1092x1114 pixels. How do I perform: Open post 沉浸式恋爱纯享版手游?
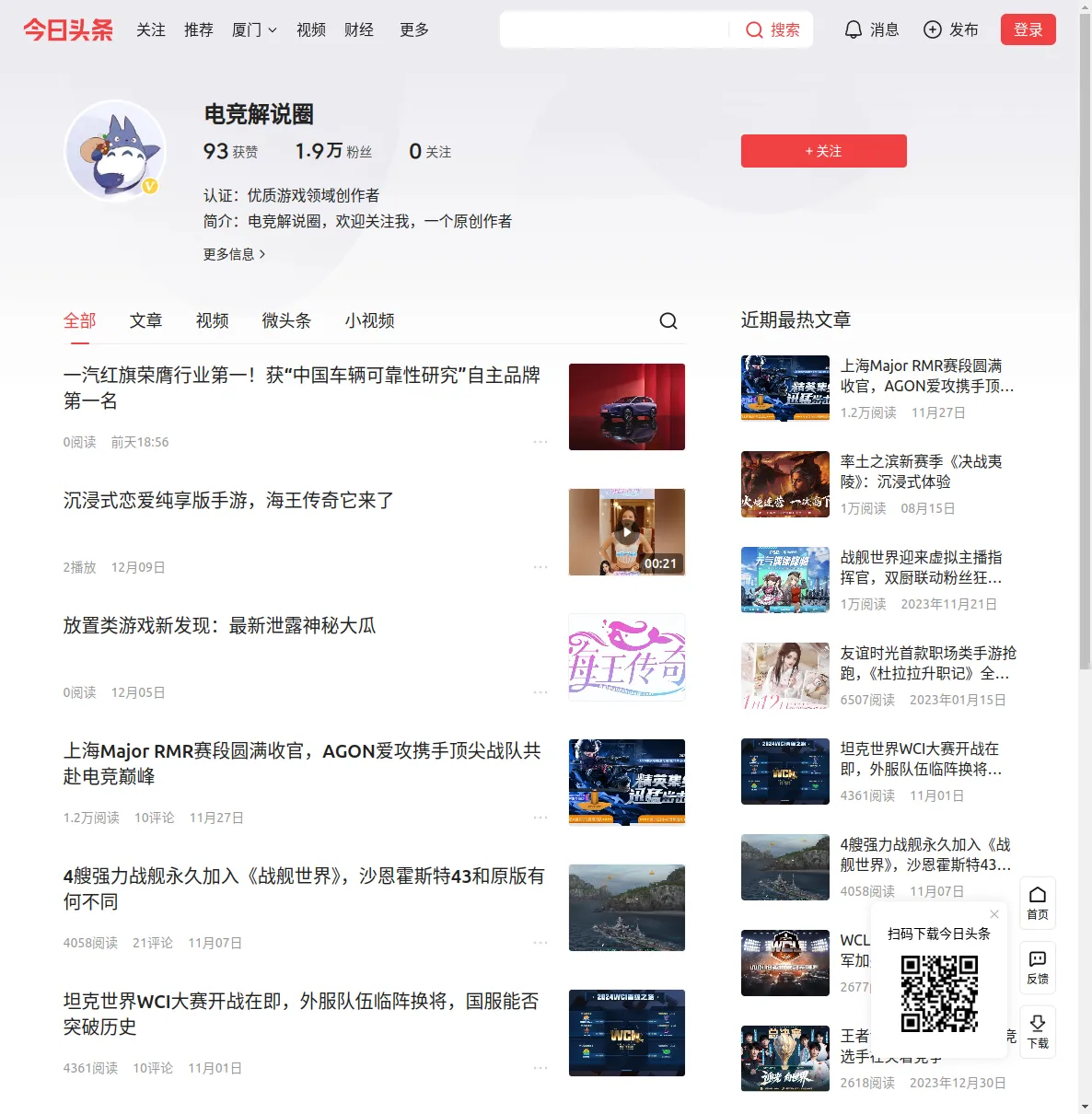click(x=228, y=500)
